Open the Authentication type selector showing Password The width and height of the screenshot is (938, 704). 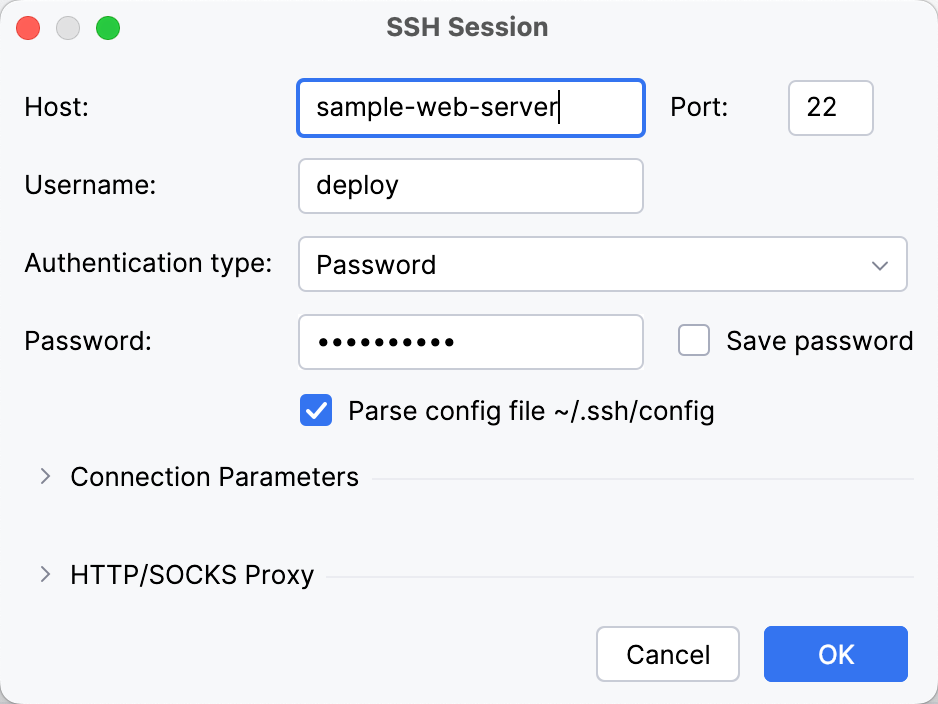click(600, 264)
